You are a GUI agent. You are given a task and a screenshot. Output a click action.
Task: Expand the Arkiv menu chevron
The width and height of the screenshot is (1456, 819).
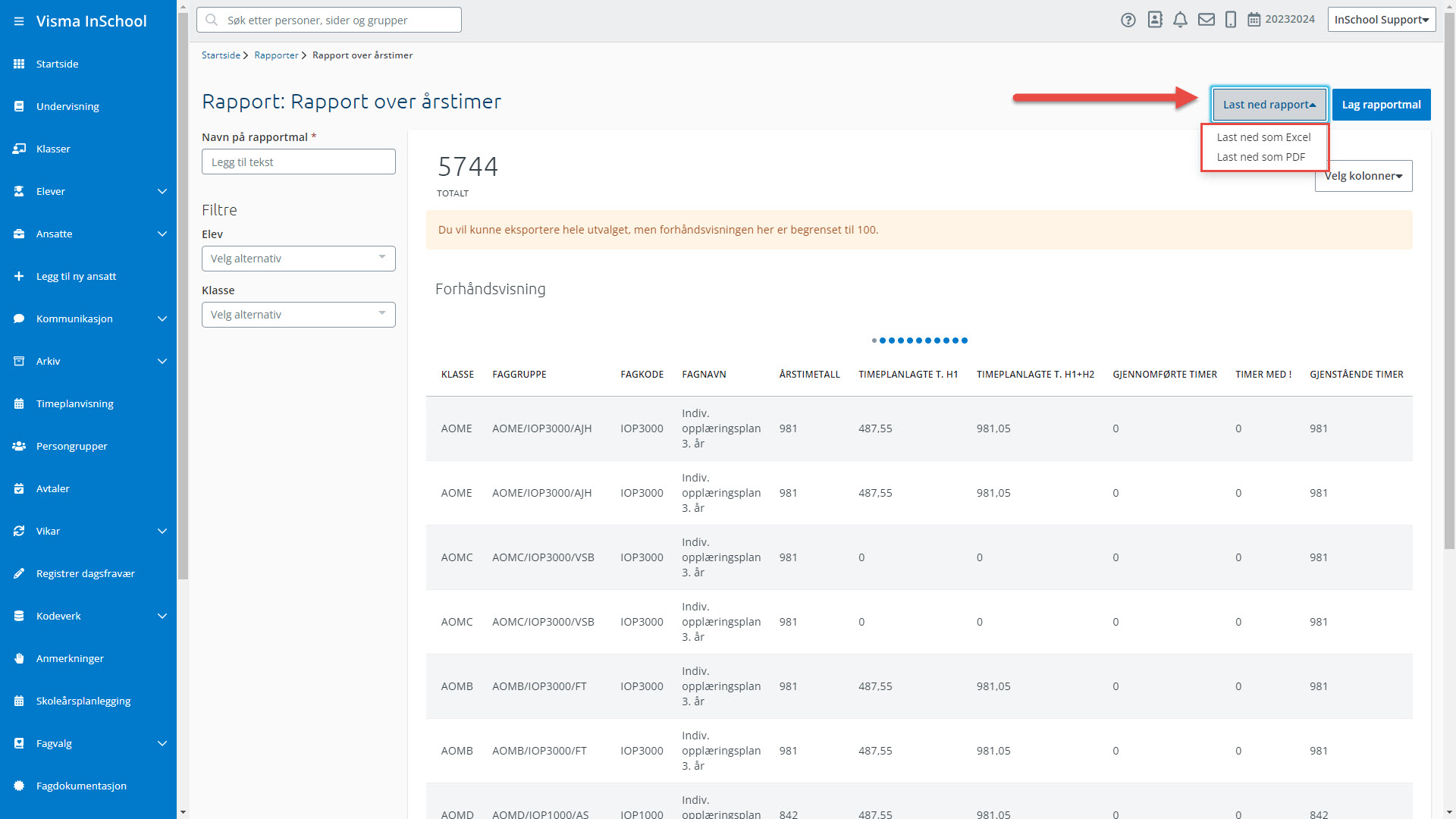pyautogui.click(x=162, y=361)
